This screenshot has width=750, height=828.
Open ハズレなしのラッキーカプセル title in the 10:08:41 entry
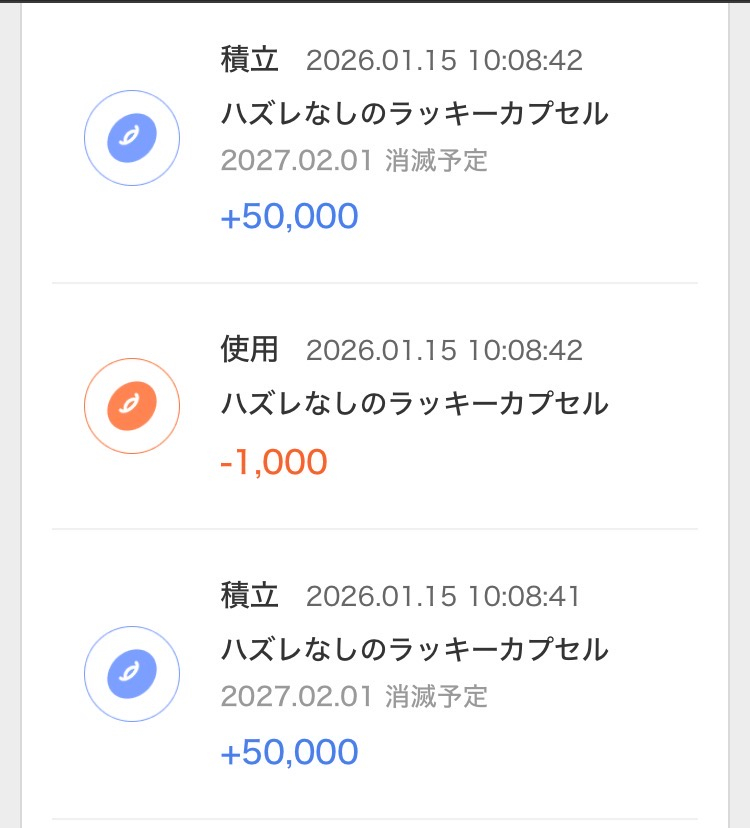coord(414,650)
